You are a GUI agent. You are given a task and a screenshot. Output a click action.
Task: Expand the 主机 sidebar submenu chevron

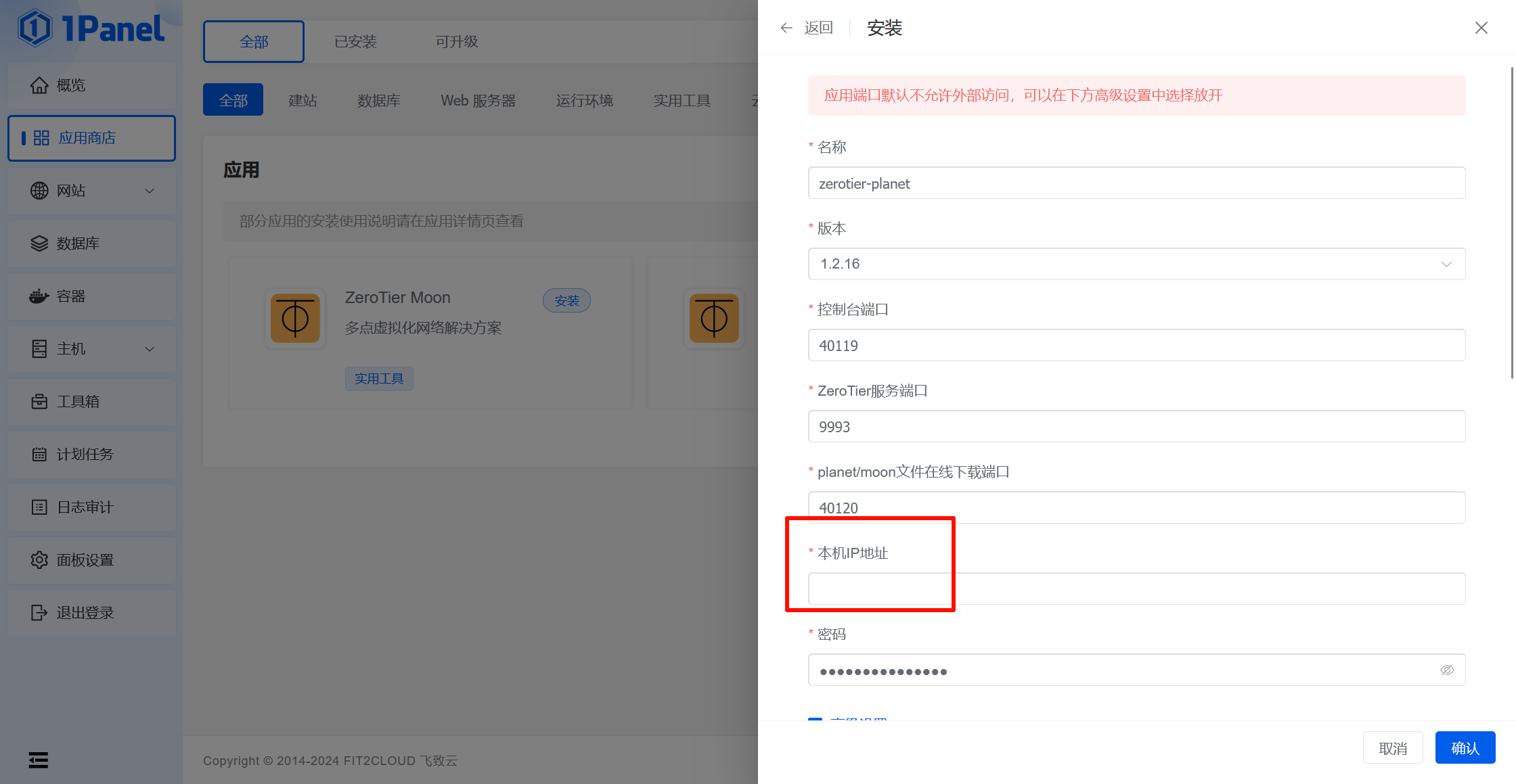(150, 349)
